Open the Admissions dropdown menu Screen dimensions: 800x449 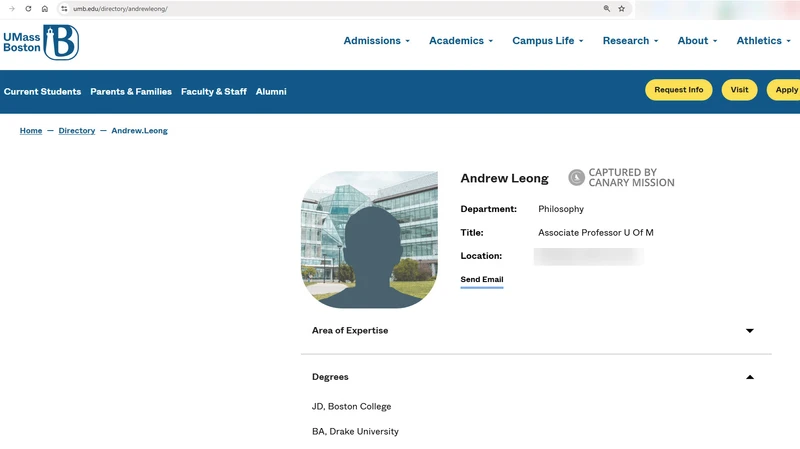click(x=377, y=41)
